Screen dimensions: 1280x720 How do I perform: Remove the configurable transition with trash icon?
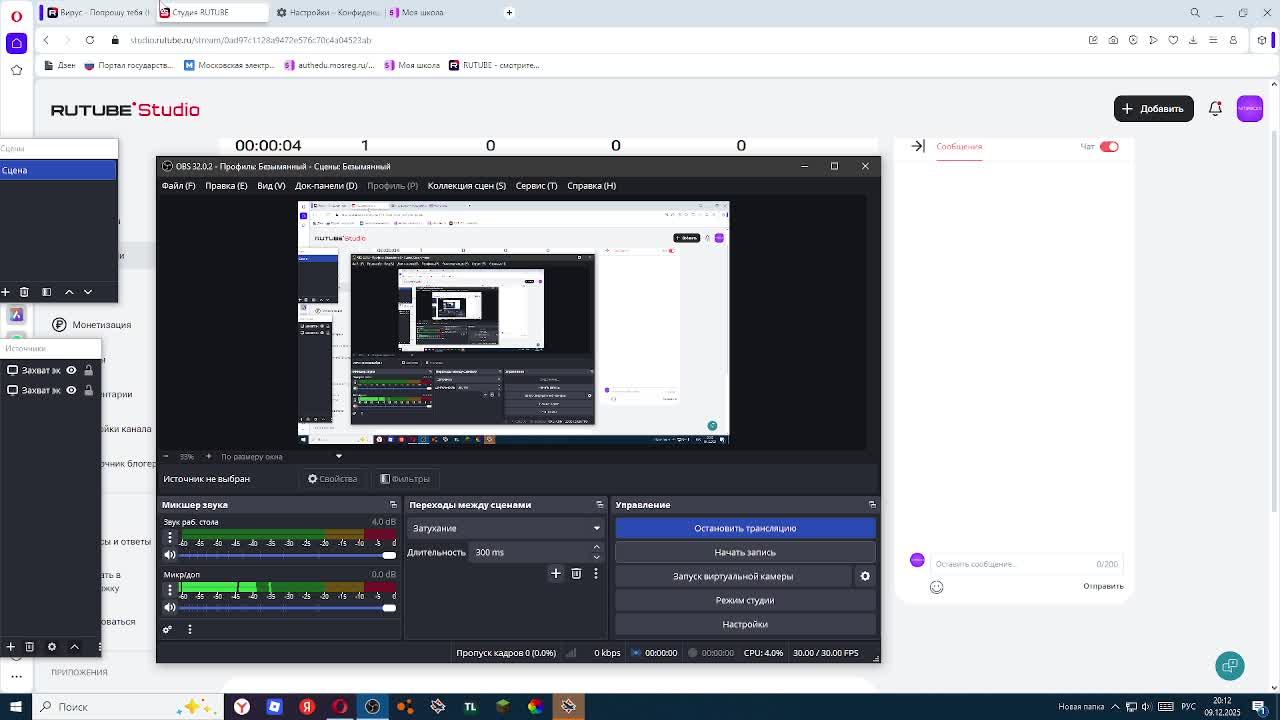point(576,574)
